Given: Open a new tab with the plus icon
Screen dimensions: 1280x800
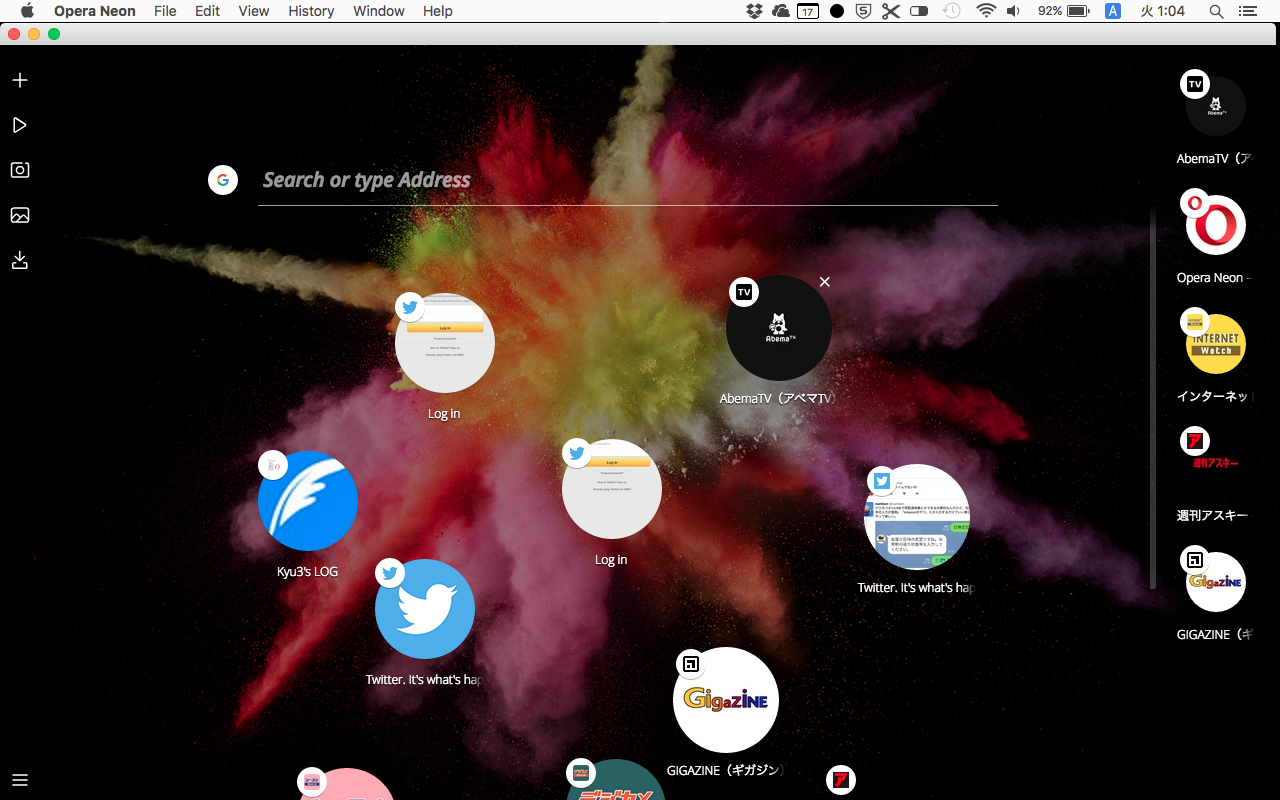Looking at the screenshot, I should coord(20,80).
